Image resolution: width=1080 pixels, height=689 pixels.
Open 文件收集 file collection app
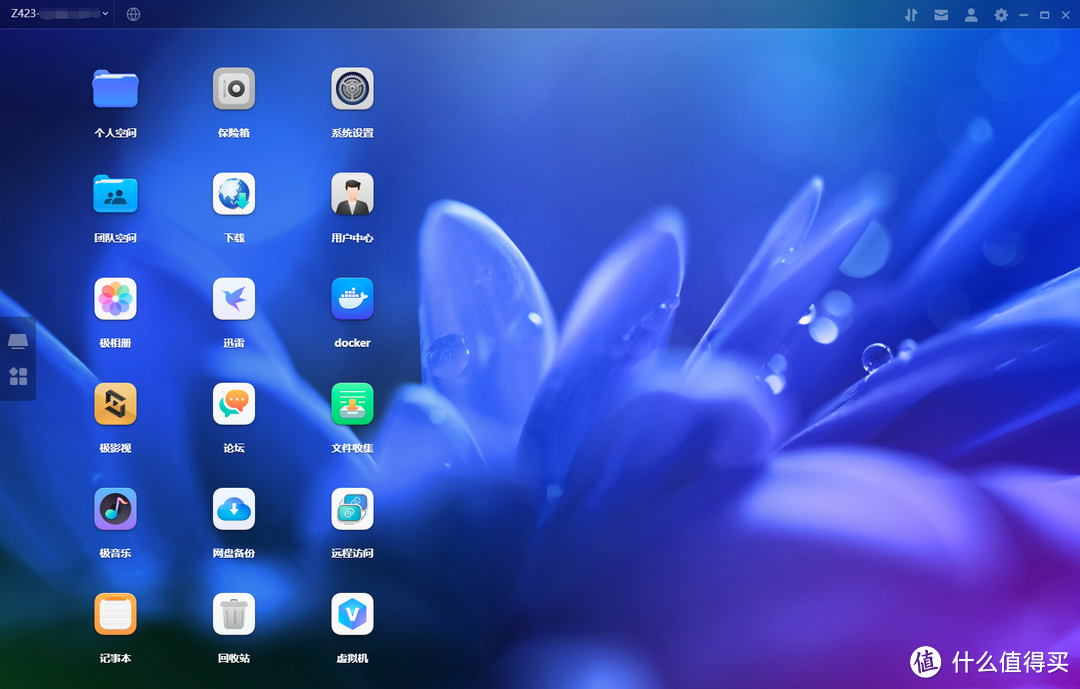click(352, 404)
